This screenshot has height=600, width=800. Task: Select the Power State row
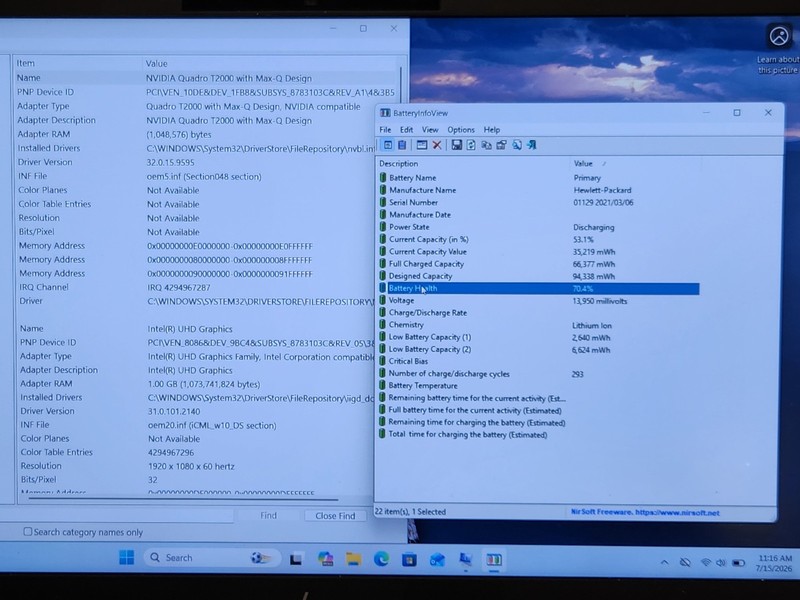(539, 227)
